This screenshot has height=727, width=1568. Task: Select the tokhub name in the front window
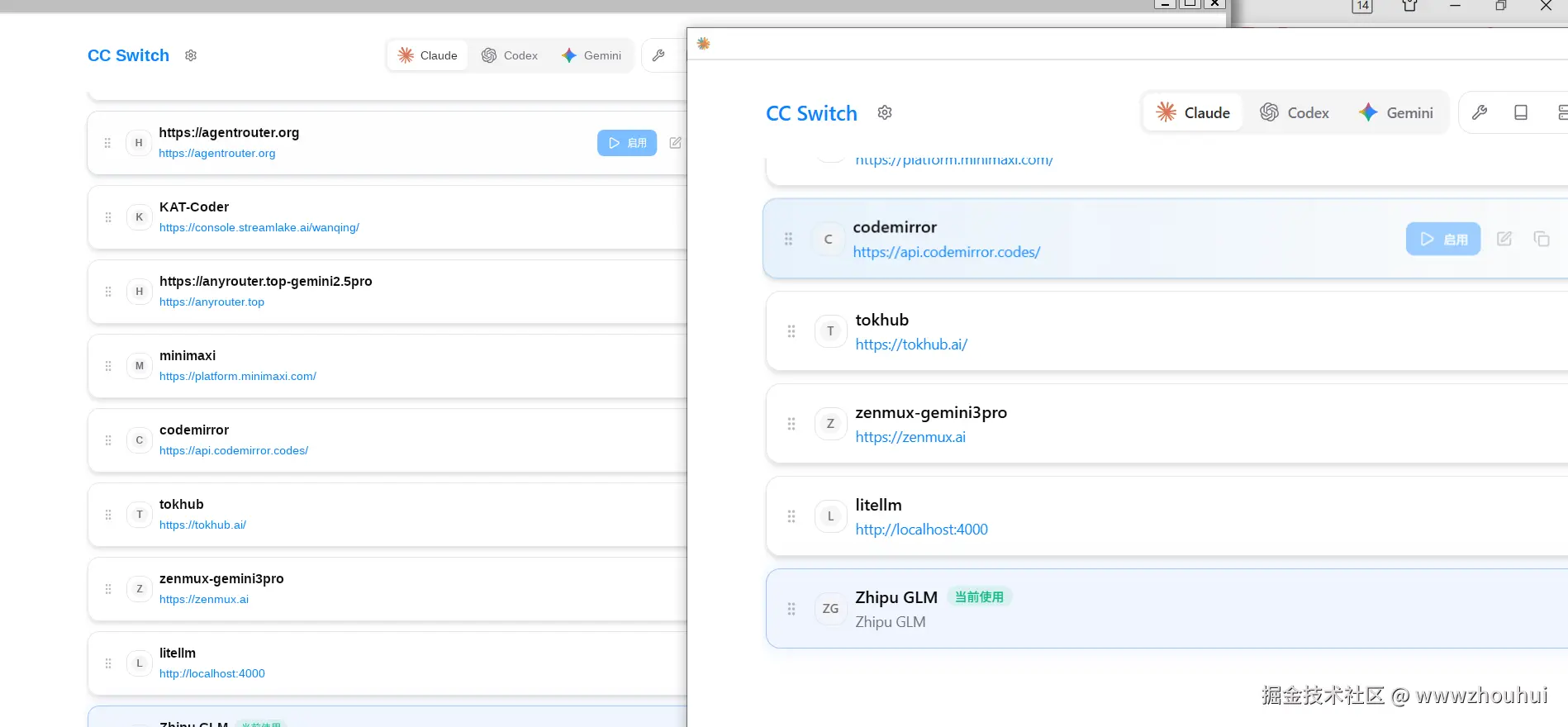click(882, 320)
